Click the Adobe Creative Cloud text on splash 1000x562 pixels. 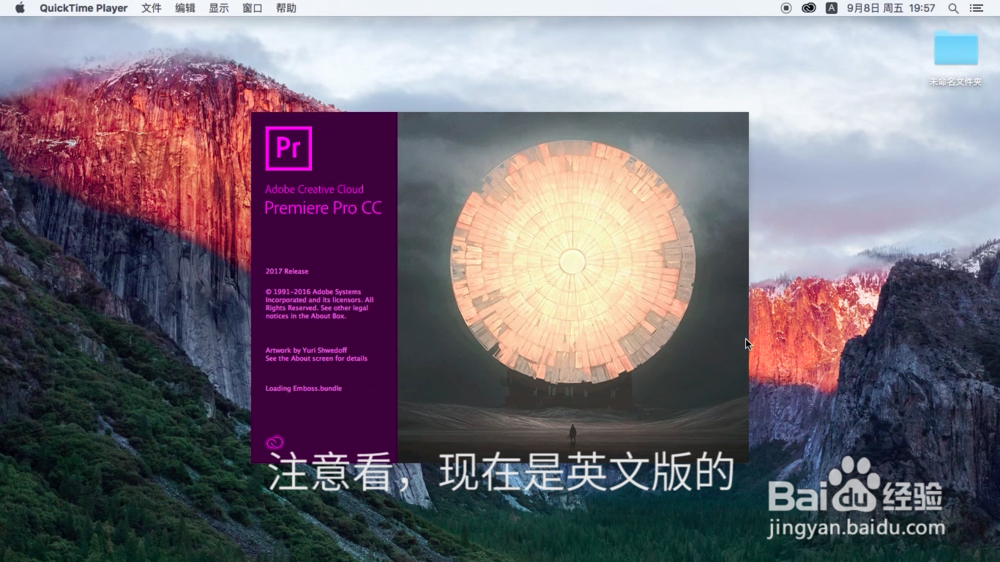tap(314, 189)
